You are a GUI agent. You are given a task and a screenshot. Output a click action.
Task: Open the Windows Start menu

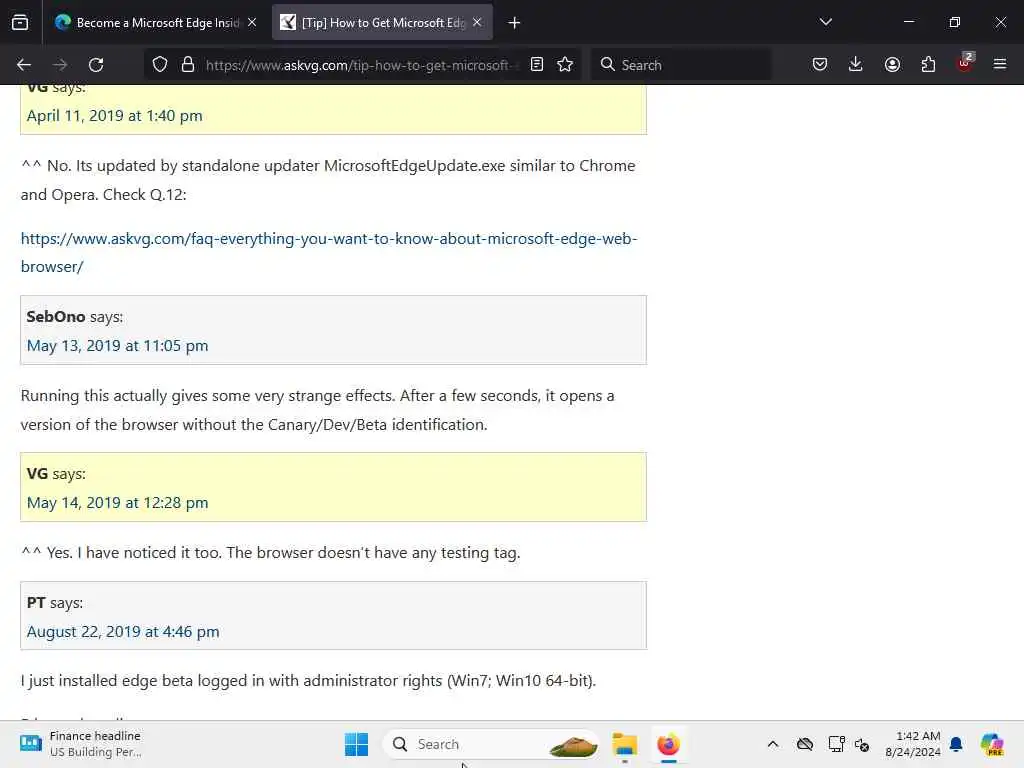[357, 744]
